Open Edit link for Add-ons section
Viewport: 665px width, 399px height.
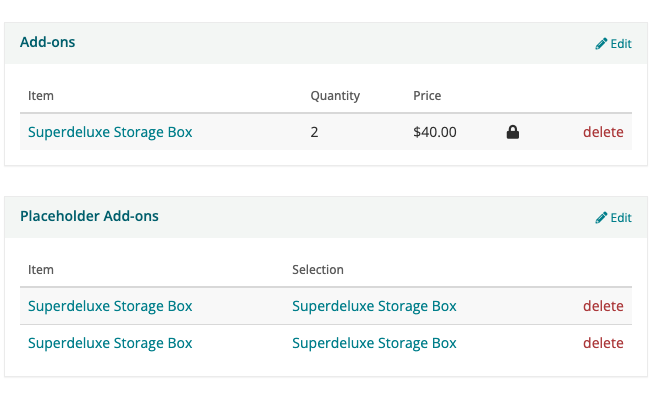pyautogui.click(x=613, y=44)
